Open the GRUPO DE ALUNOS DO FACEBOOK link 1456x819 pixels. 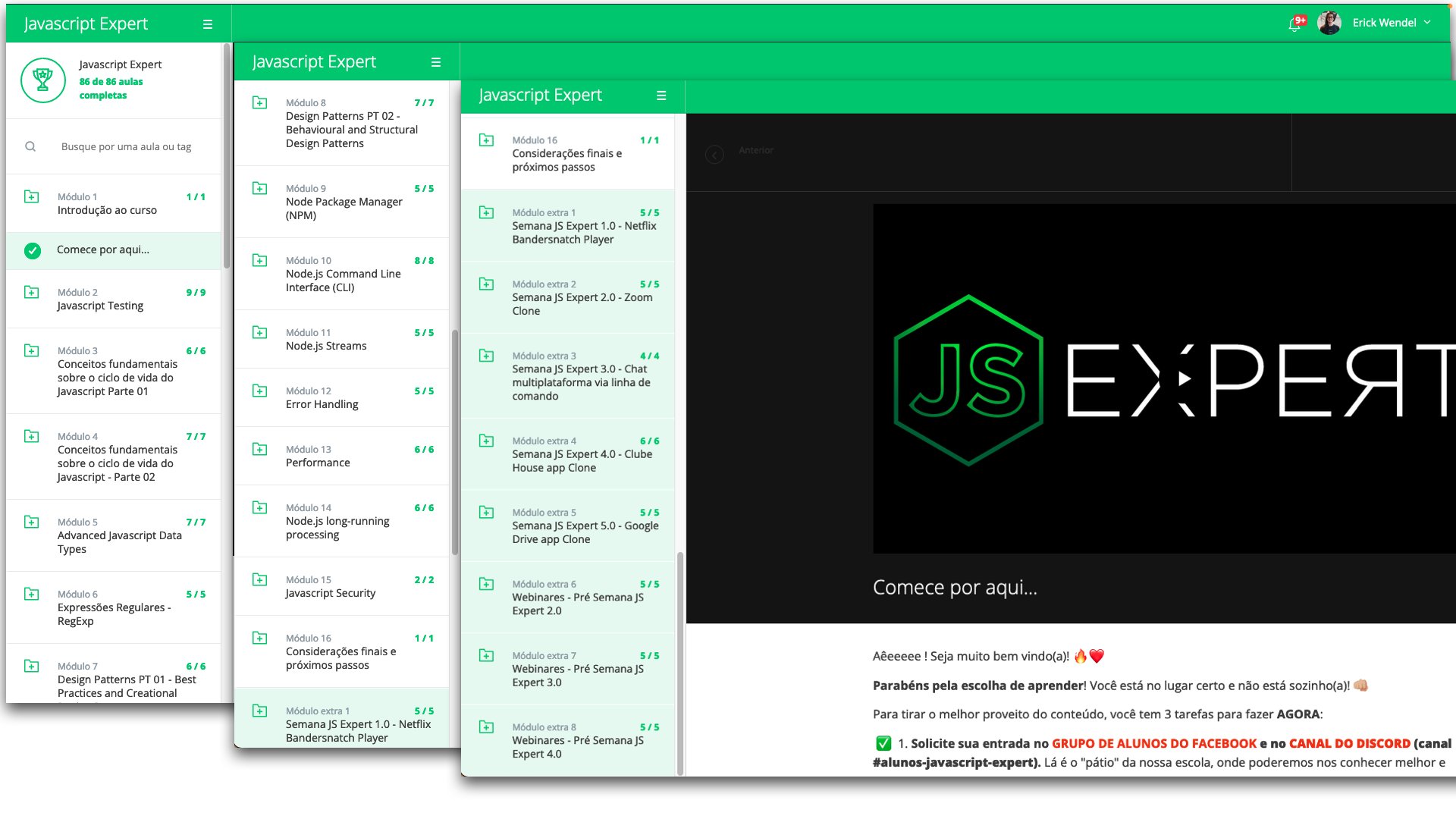[x=1153, y=743]
